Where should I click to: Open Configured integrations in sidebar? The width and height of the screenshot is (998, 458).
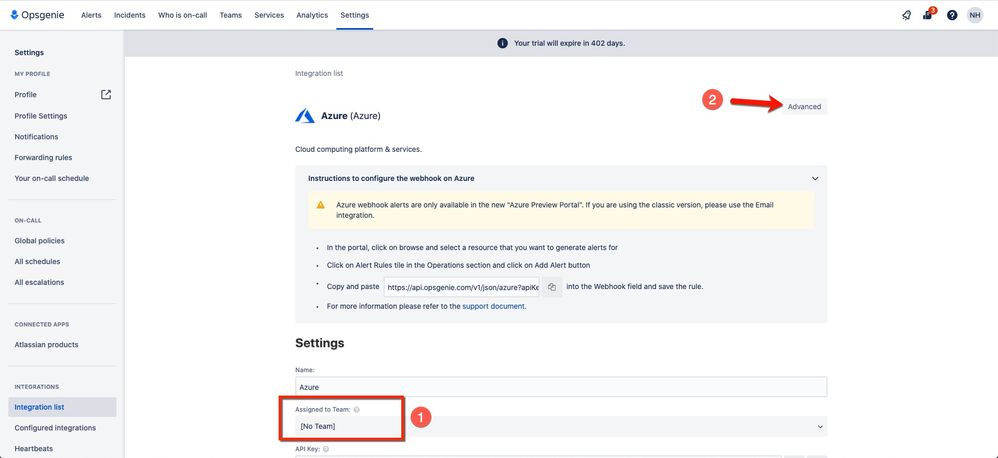pyautogui.click(x=55, y=428)
